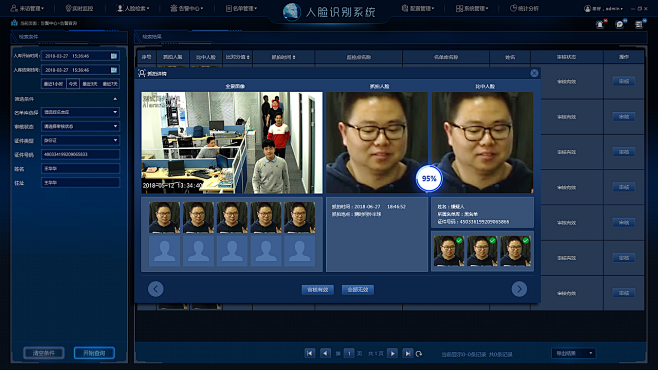658x370 pixels.
Task: Click the list notification icon at top right
Action: tap(639, 24)
